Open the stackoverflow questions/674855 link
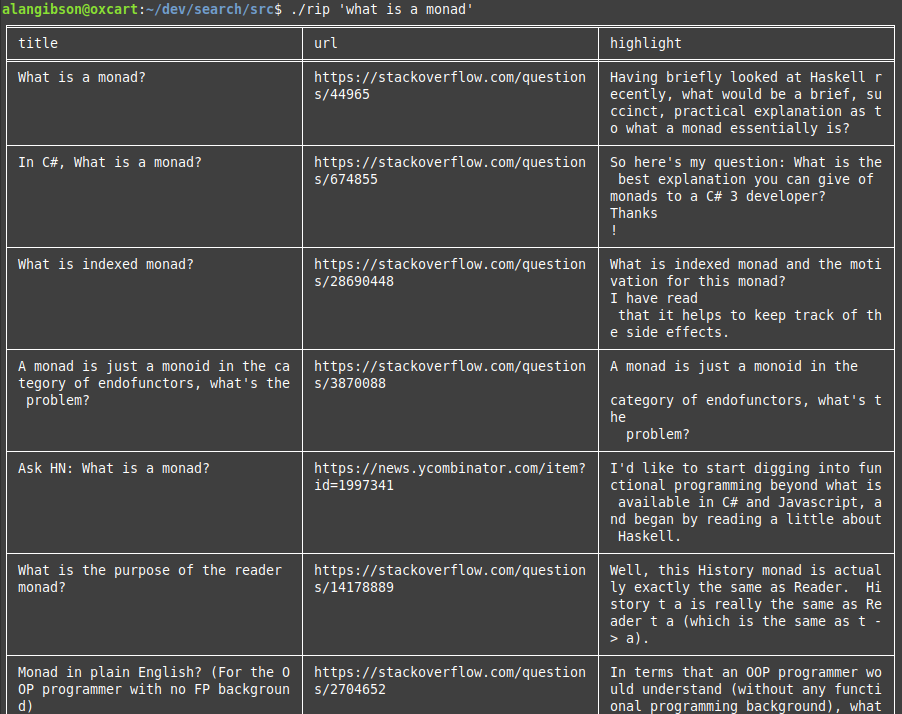The width and height of the screenshot is (902, 714). click(450, 171)
